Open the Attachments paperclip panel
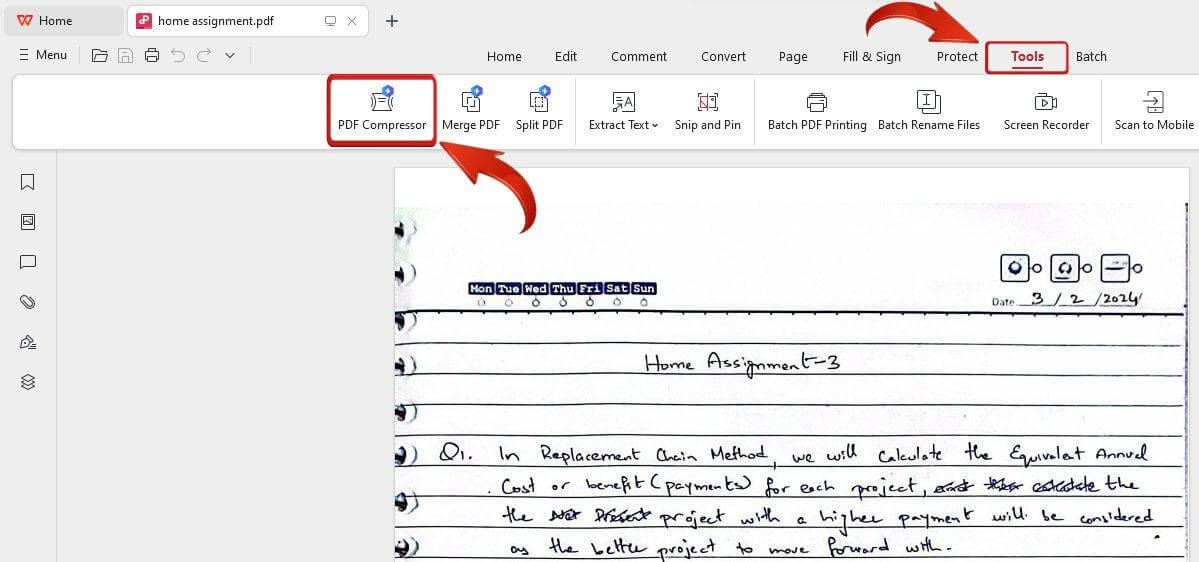 pyautogui.click(x=28, y=302)
